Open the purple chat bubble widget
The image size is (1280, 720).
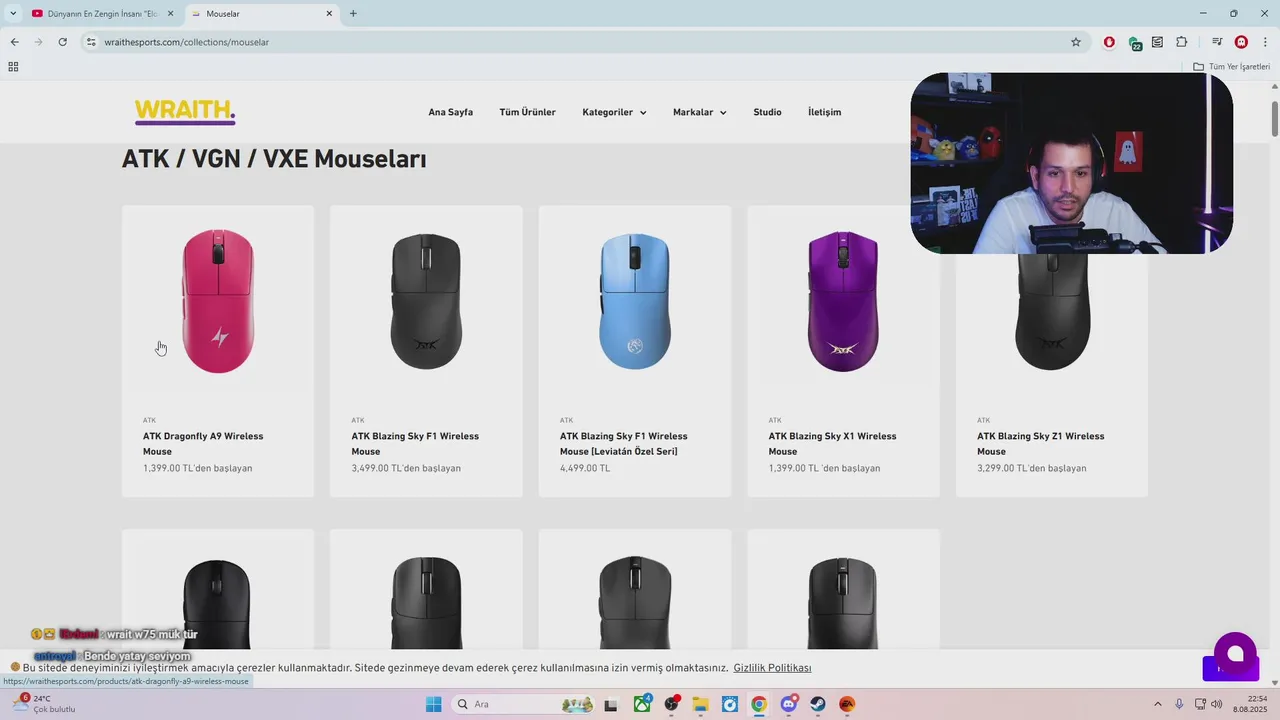pos(1235,653)
